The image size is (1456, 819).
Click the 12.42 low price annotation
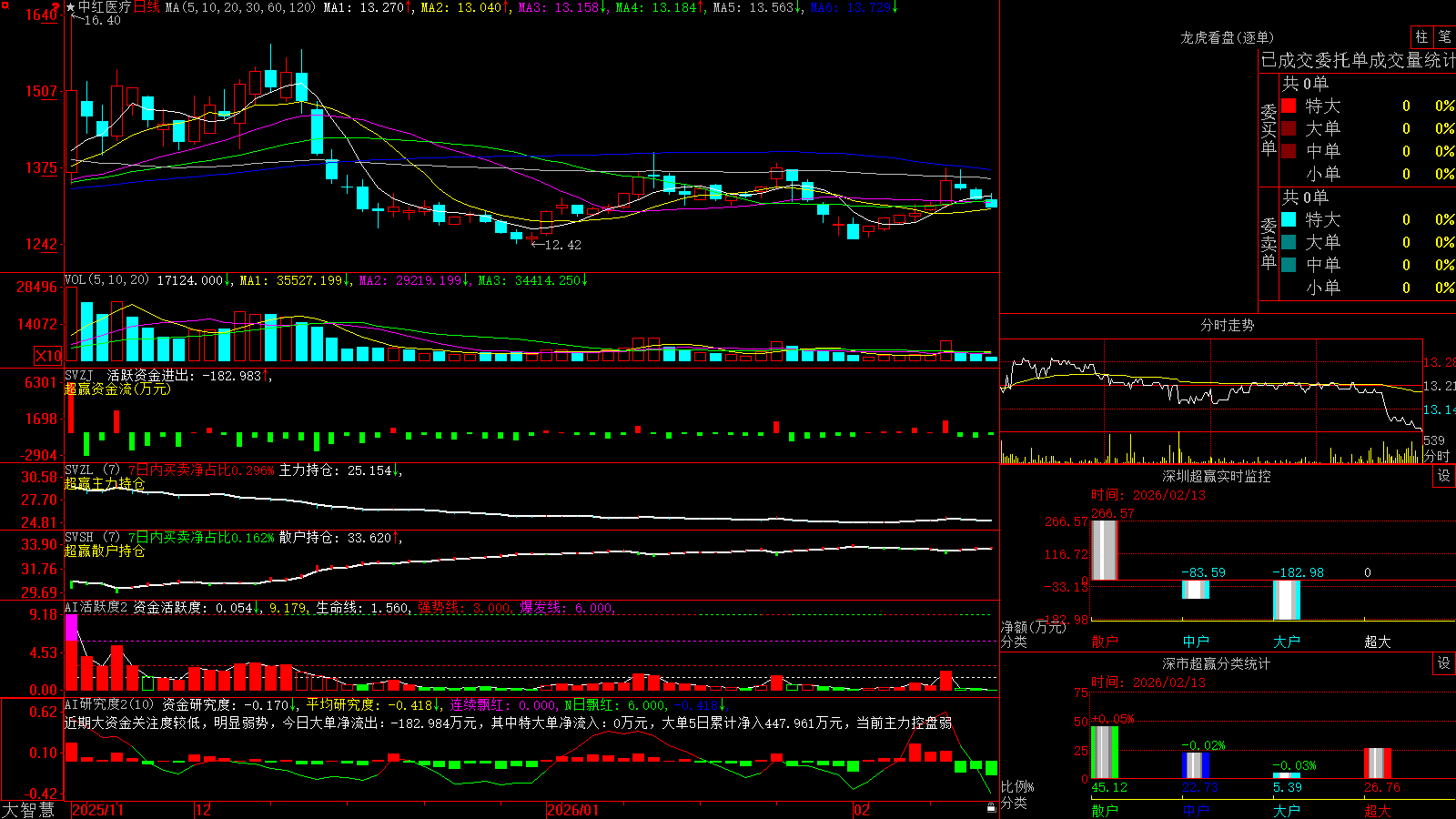point(562,245)
